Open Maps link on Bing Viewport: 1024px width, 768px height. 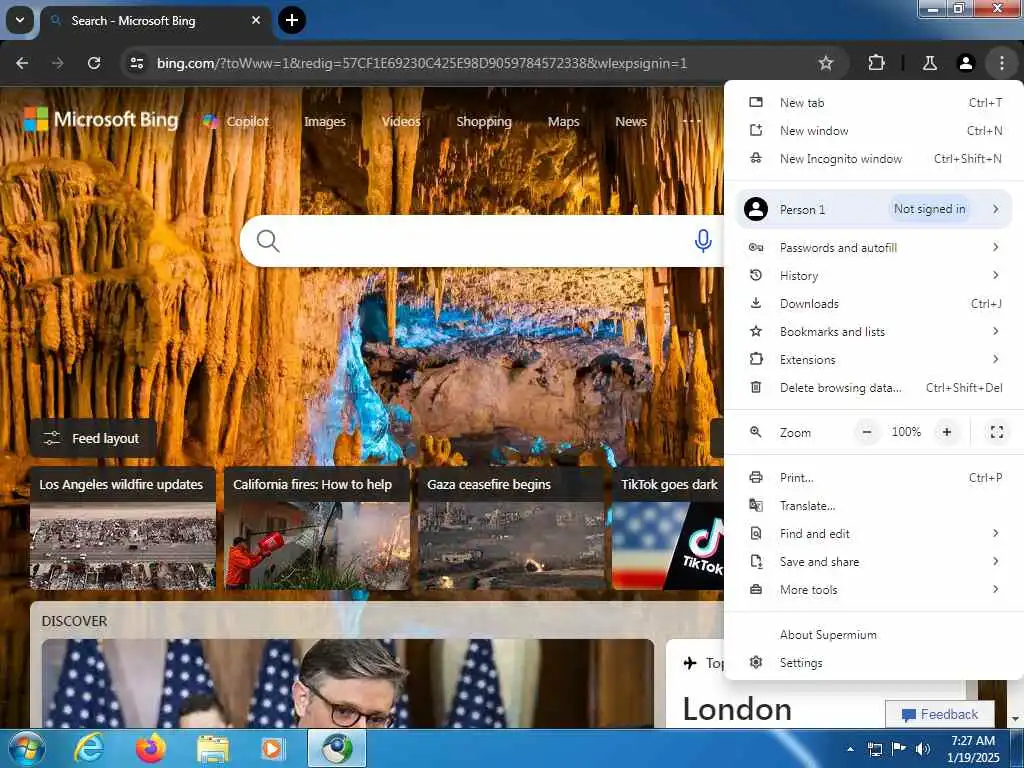click(x=564, y=121)
